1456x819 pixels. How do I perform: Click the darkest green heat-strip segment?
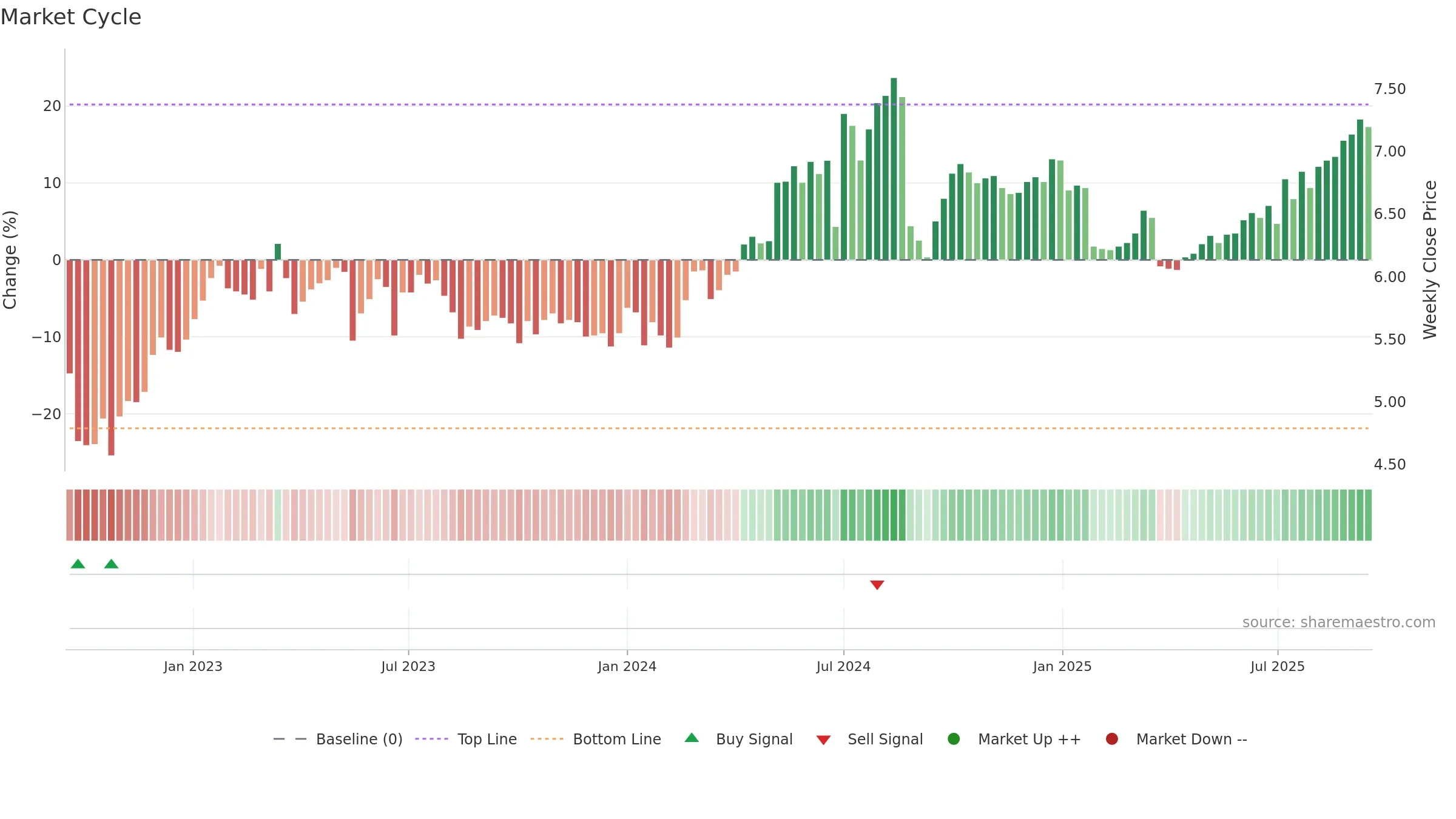(894, 515)
